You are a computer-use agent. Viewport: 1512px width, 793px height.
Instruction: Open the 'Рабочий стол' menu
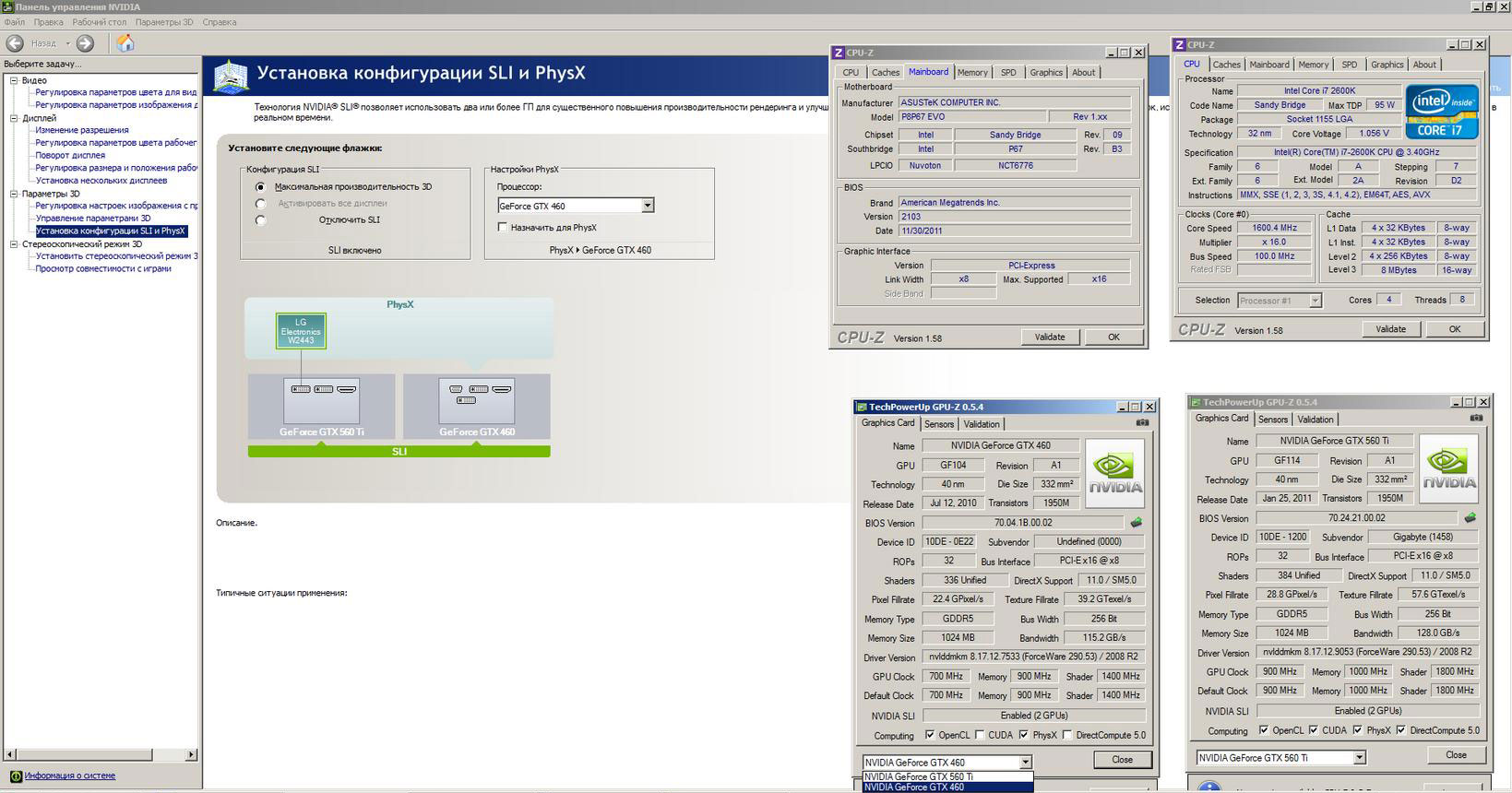tap(100, 22)
